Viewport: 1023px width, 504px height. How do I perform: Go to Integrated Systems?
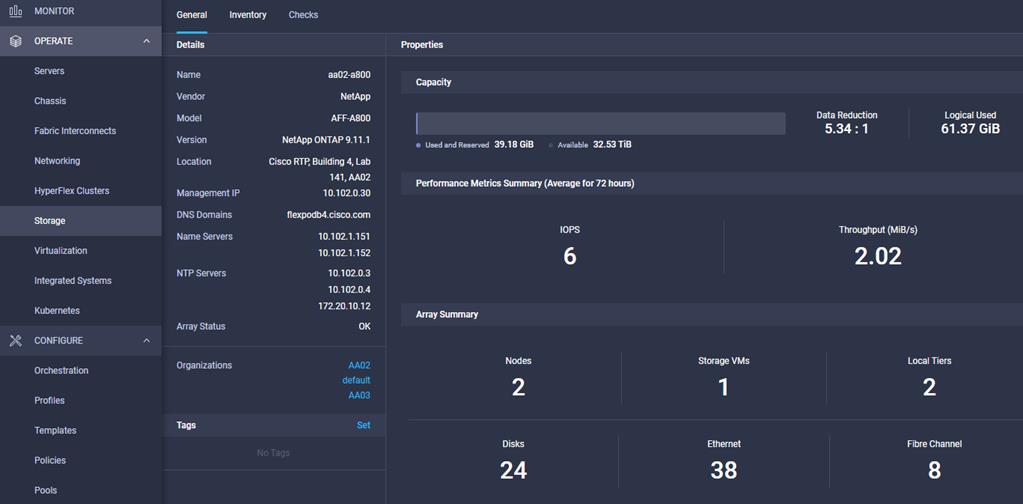pos(73,281)
